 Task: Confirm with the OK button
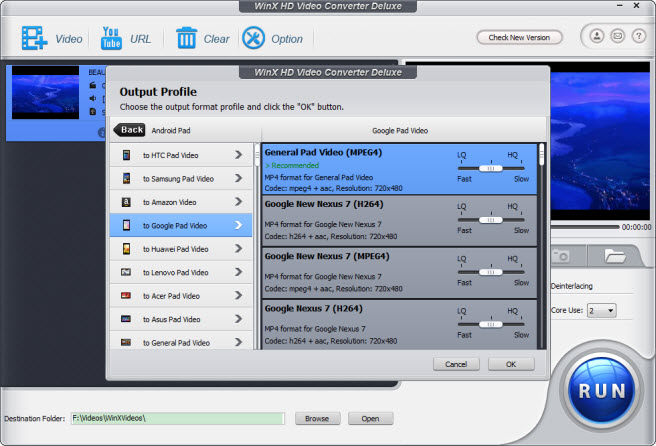tap(511, 364)
